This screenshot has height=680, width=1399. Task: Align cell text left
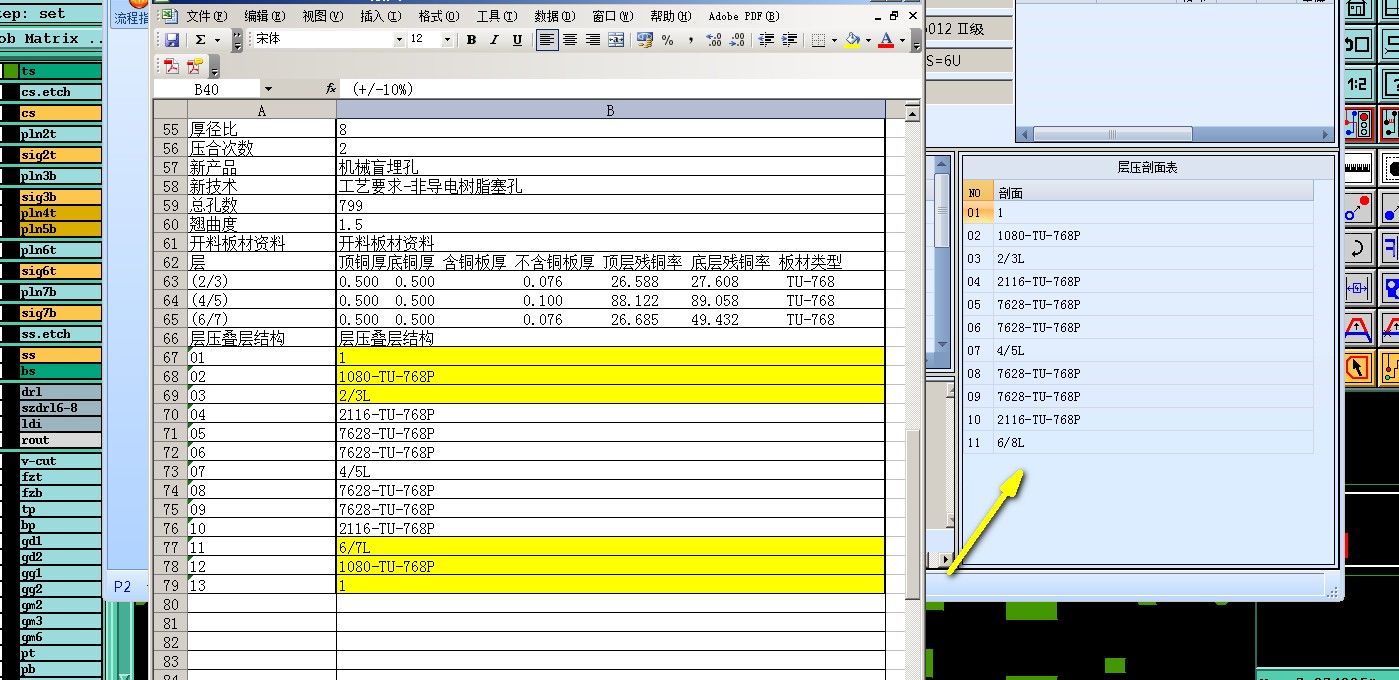point(546,40)
